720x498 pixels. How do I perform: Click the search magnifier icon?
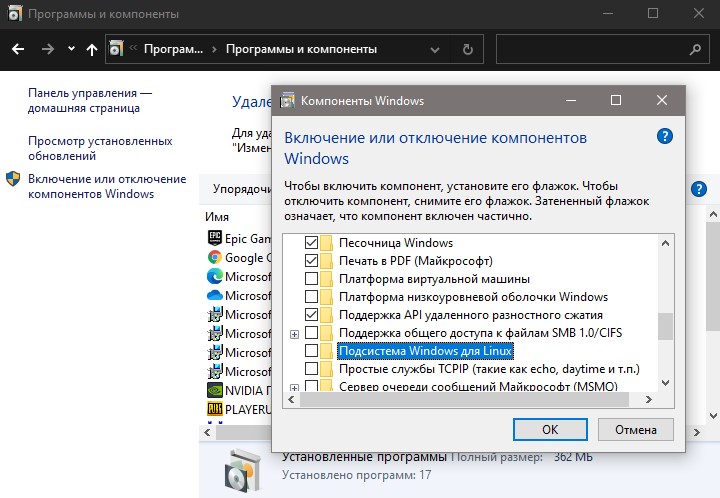tap(695, 49)
